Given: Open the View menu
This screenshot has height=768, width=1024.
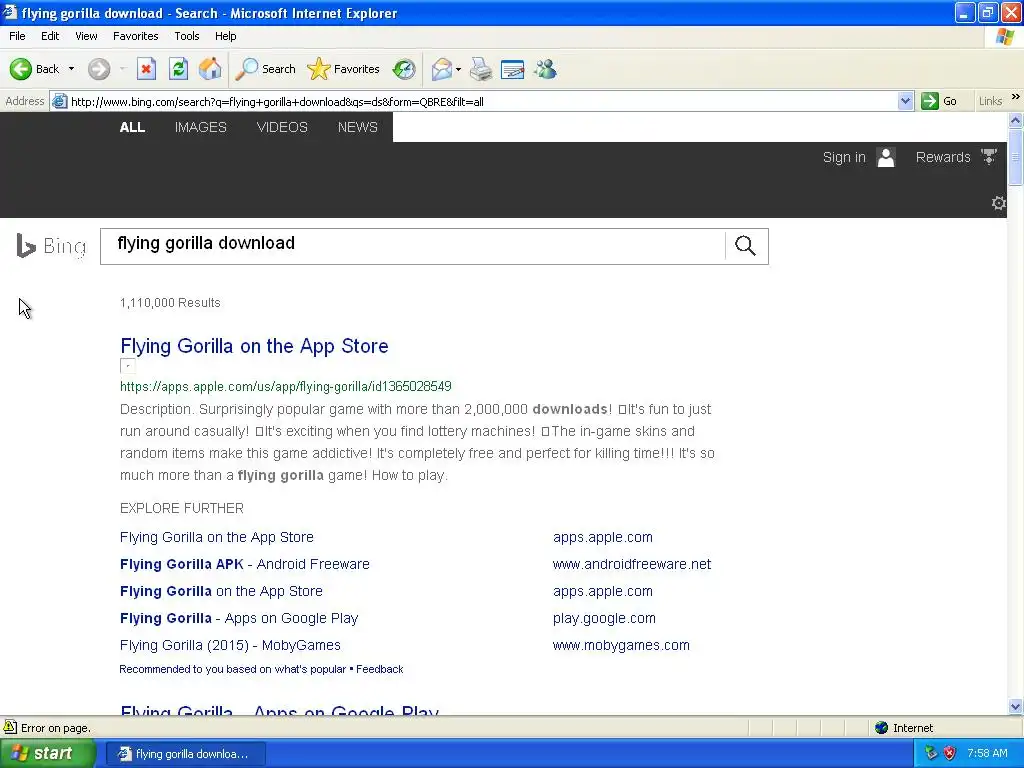Looking at the screenshot, I should tap(86, 36).
